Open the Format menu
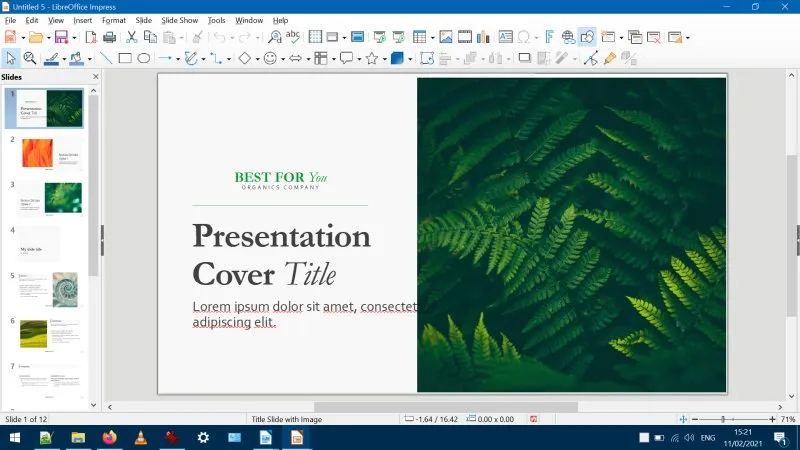The height and width of the screenshot is (450, 800). tap(114, 20)
